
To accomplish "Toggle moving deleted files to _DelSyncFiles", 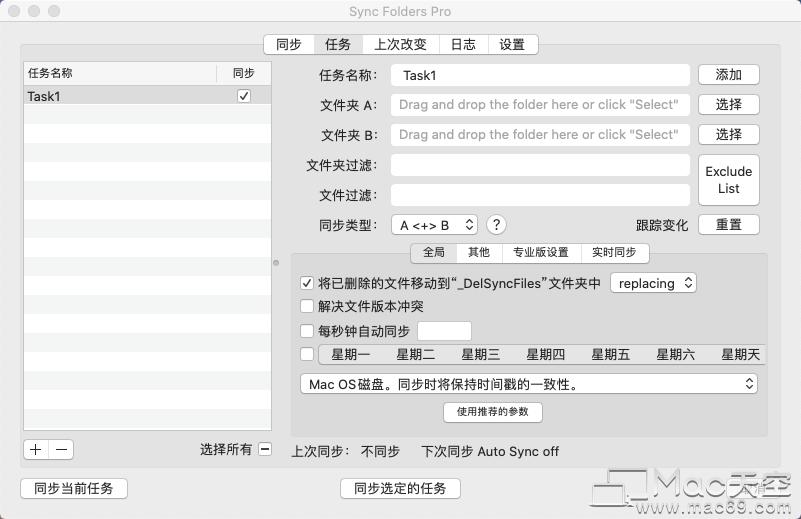I will [307, 283].
